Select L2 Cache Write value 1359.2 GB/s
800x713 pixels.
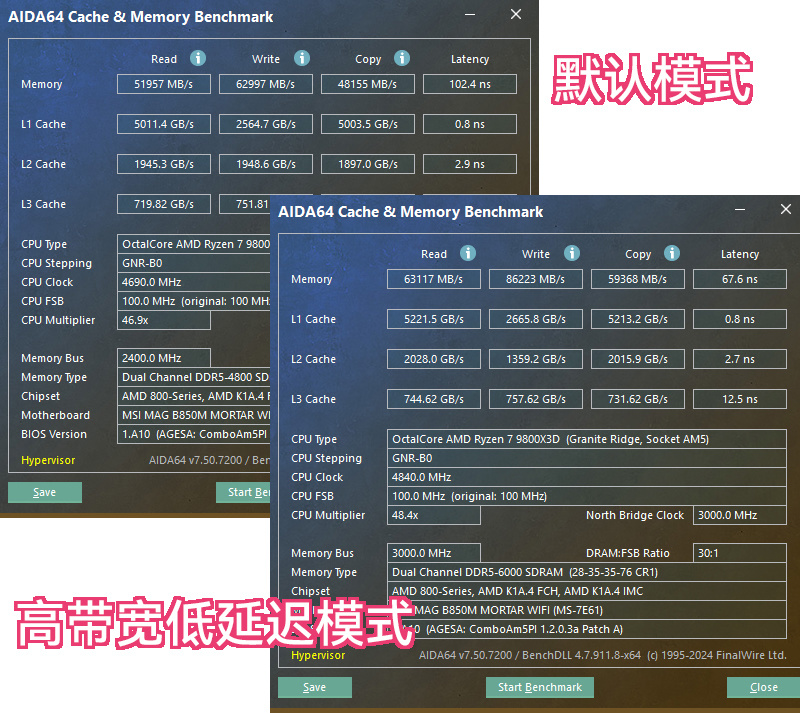536,359
